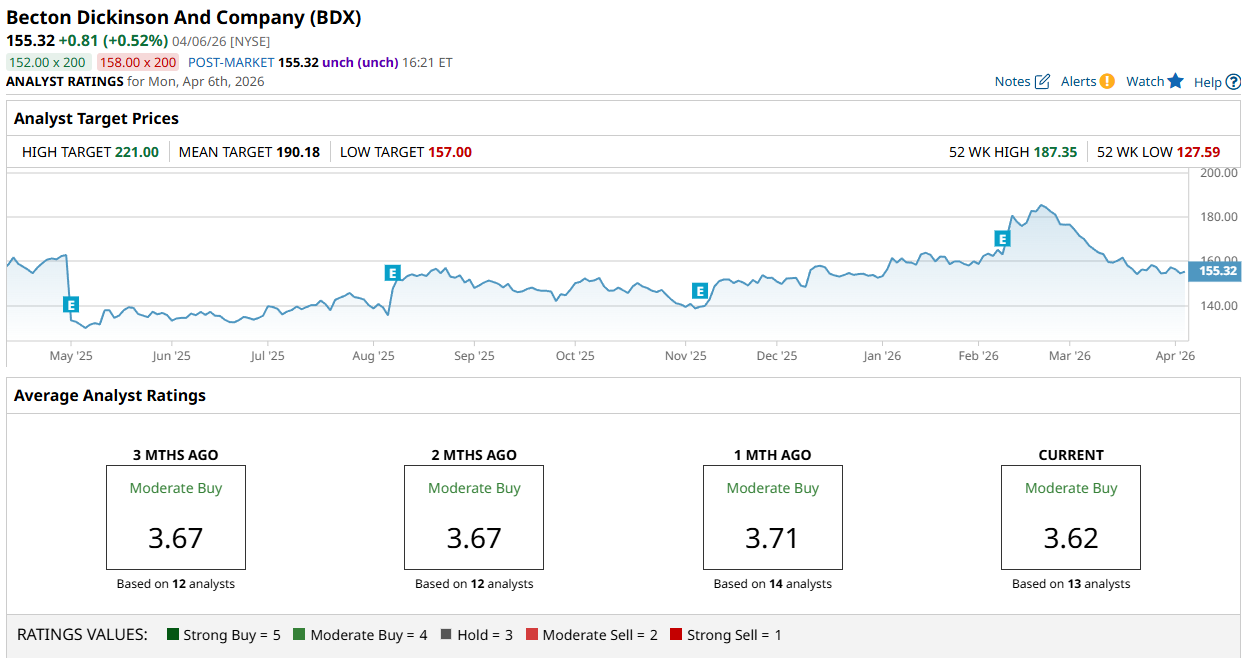The image size is (1250, 669).
Task: Select the 3 MTHS AGO rating box
Action: pos(176,517)
